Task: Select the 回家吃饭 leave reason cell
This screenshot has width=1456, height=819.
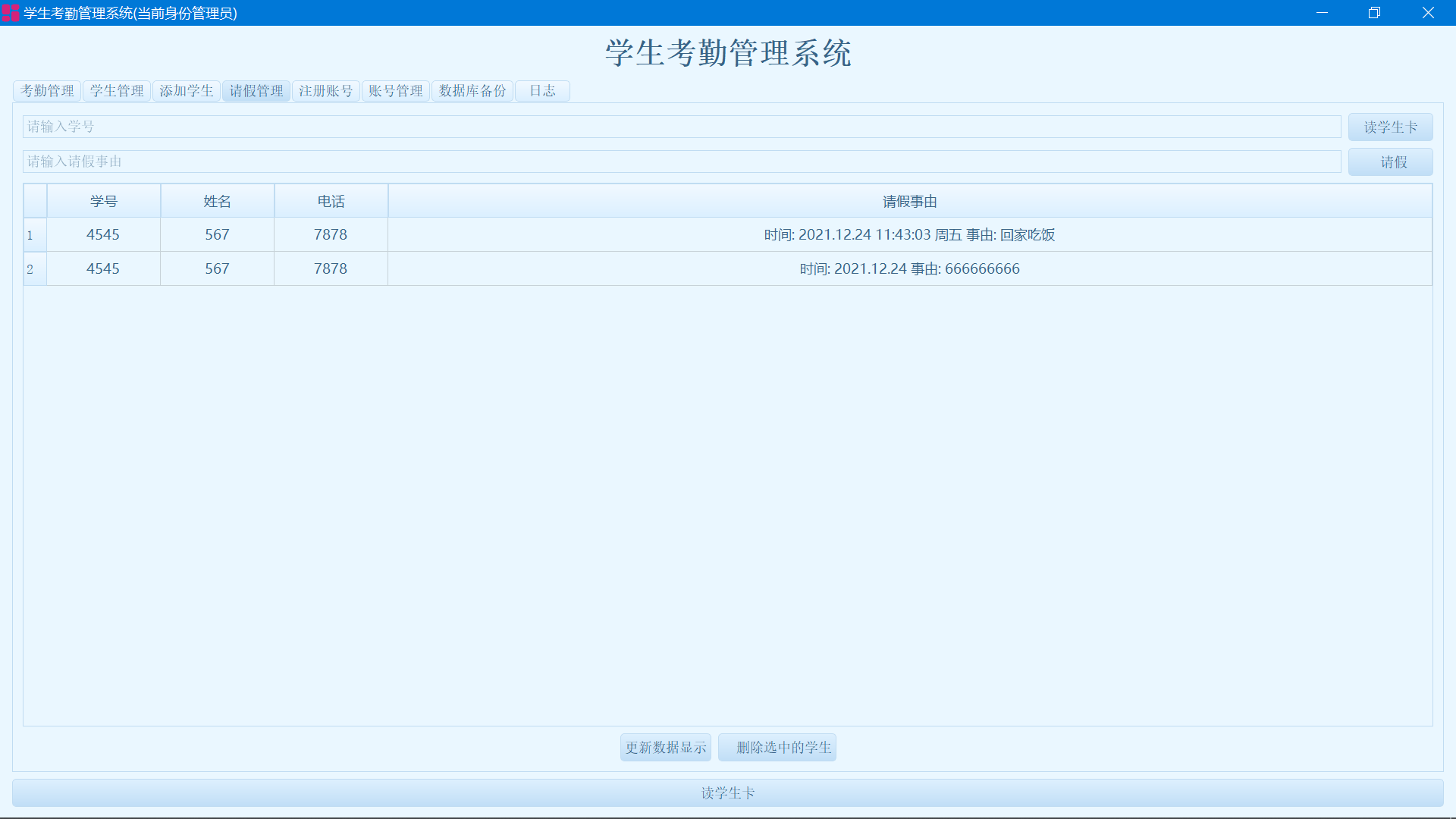Action: [909, 235]
